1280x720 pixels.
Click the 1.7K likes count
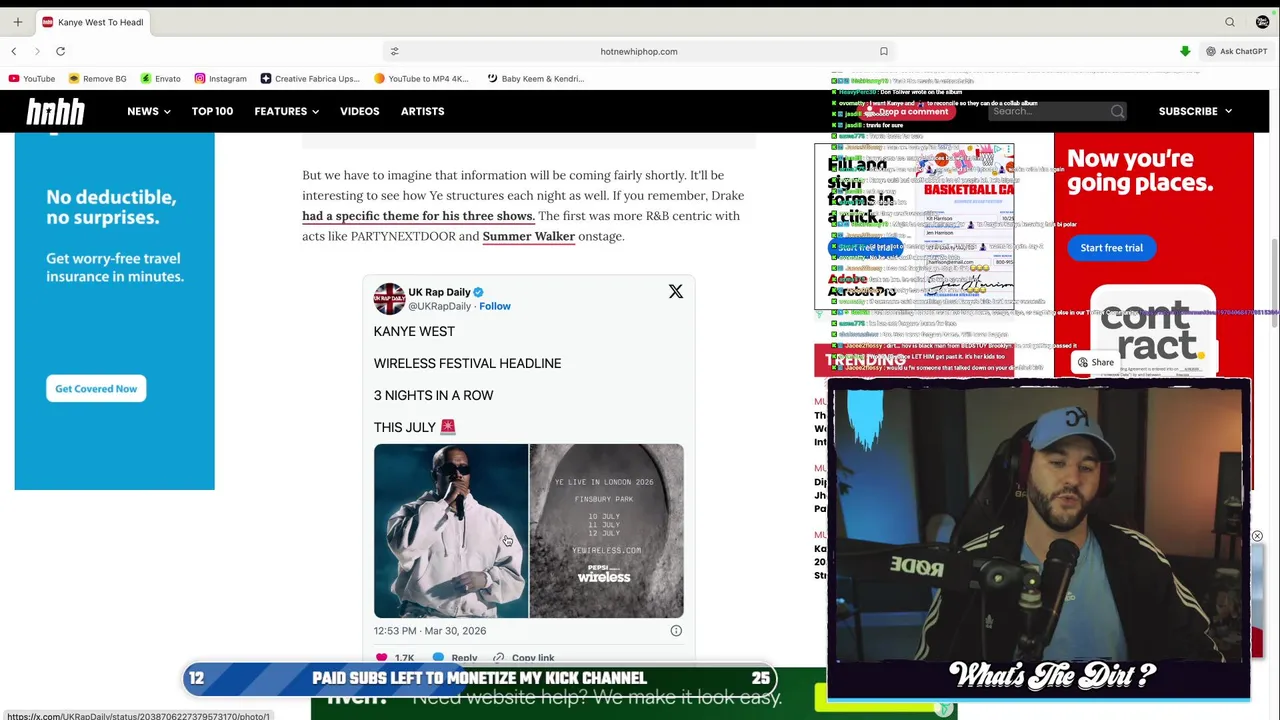404,658
